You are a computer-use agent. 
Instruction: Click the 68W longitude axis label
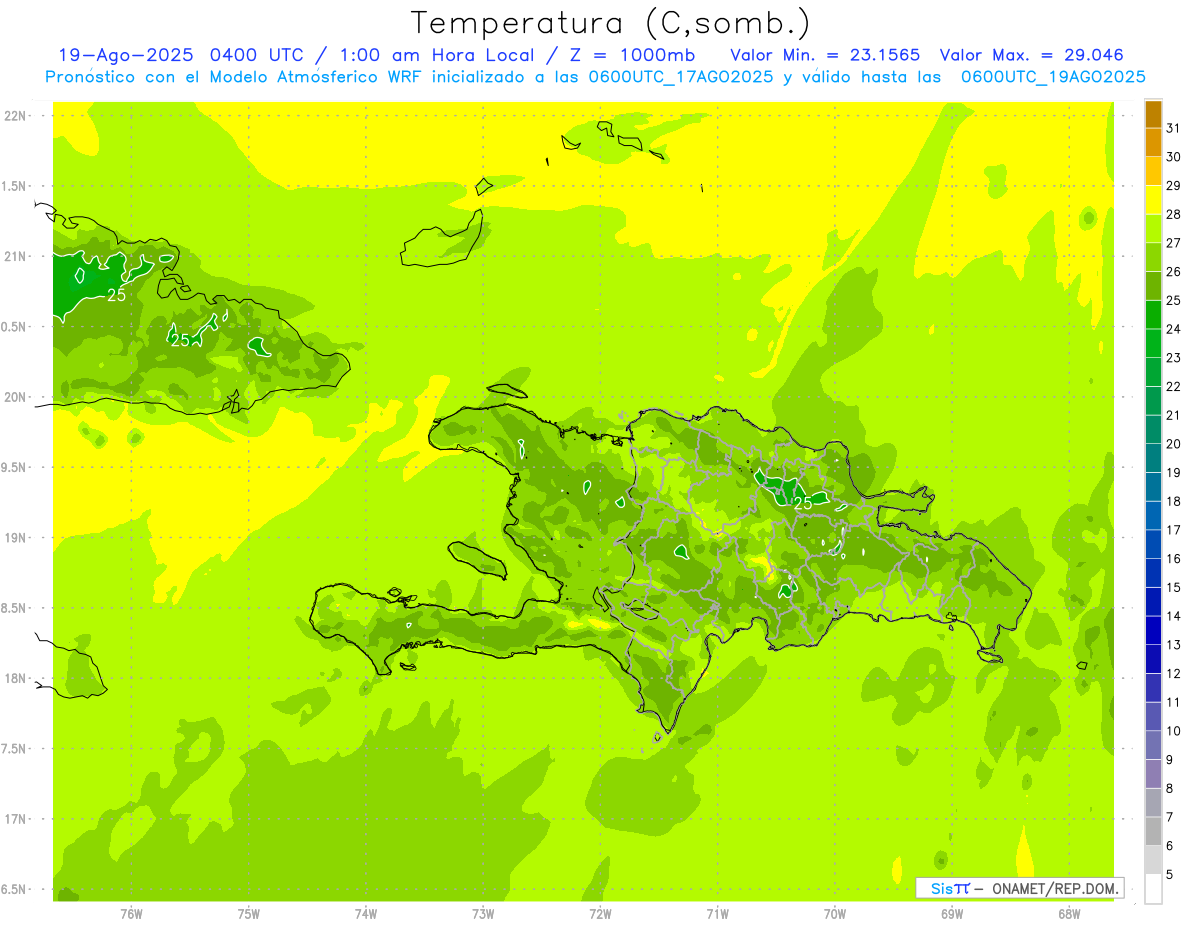(x=1069, y=914)
